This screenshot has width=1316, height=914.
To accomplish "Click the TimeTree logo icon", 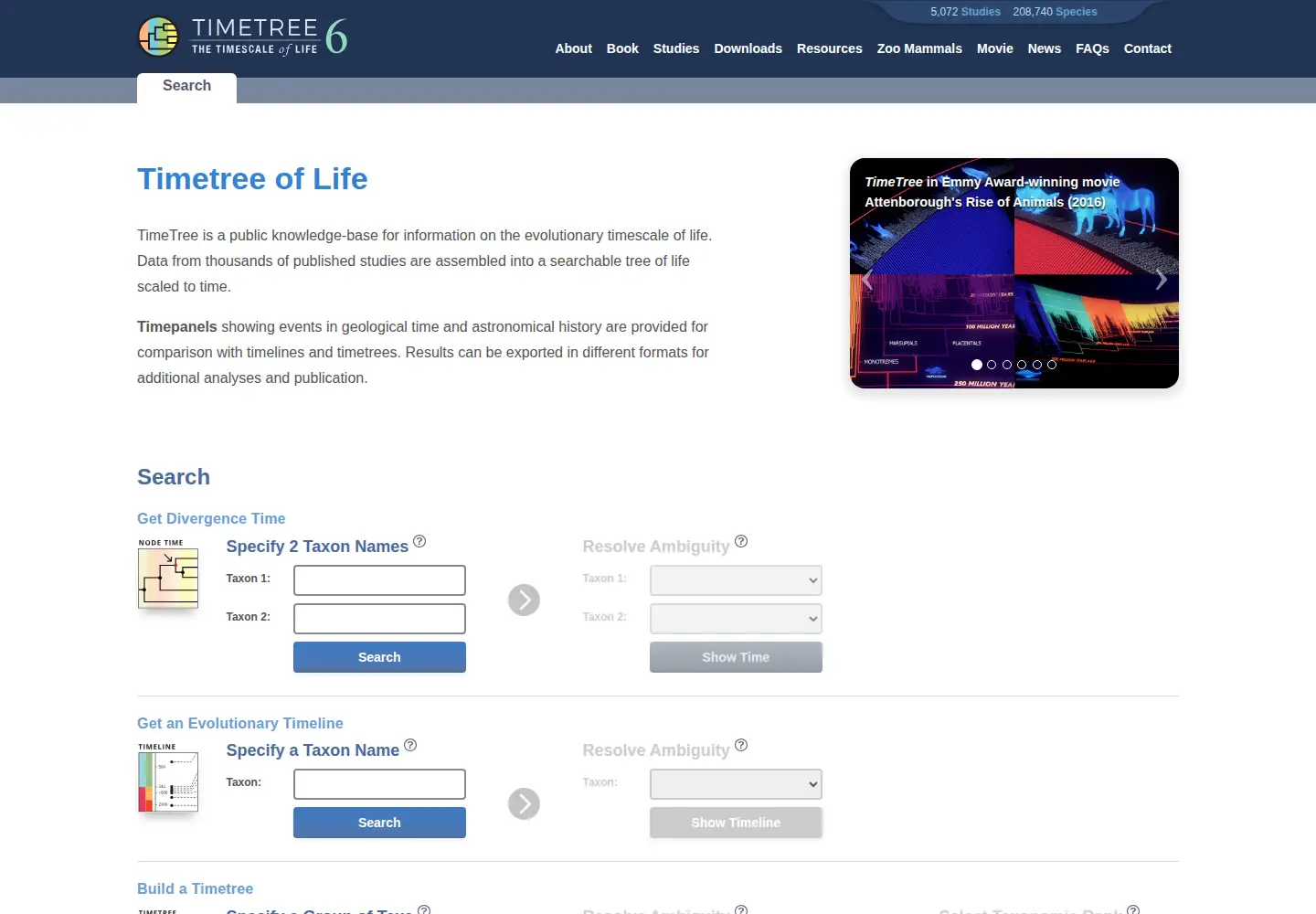I will [x=158, y=37].
